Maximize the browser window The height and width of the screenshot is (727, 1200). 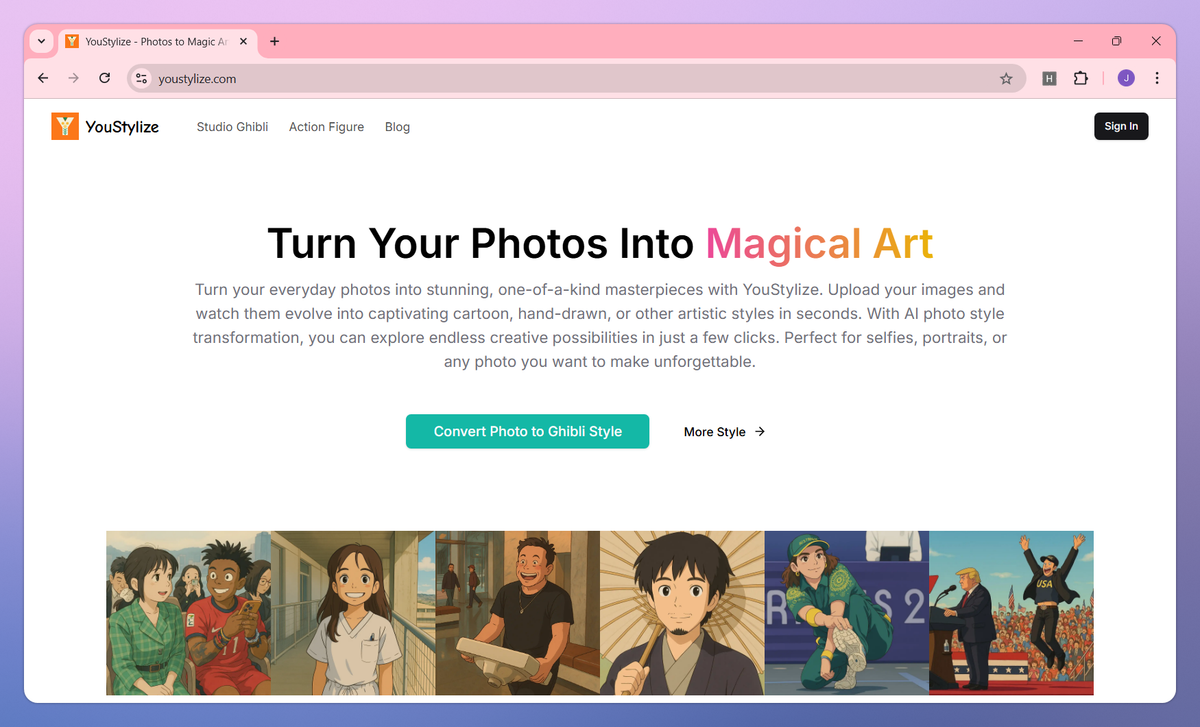click(1117, 41)
